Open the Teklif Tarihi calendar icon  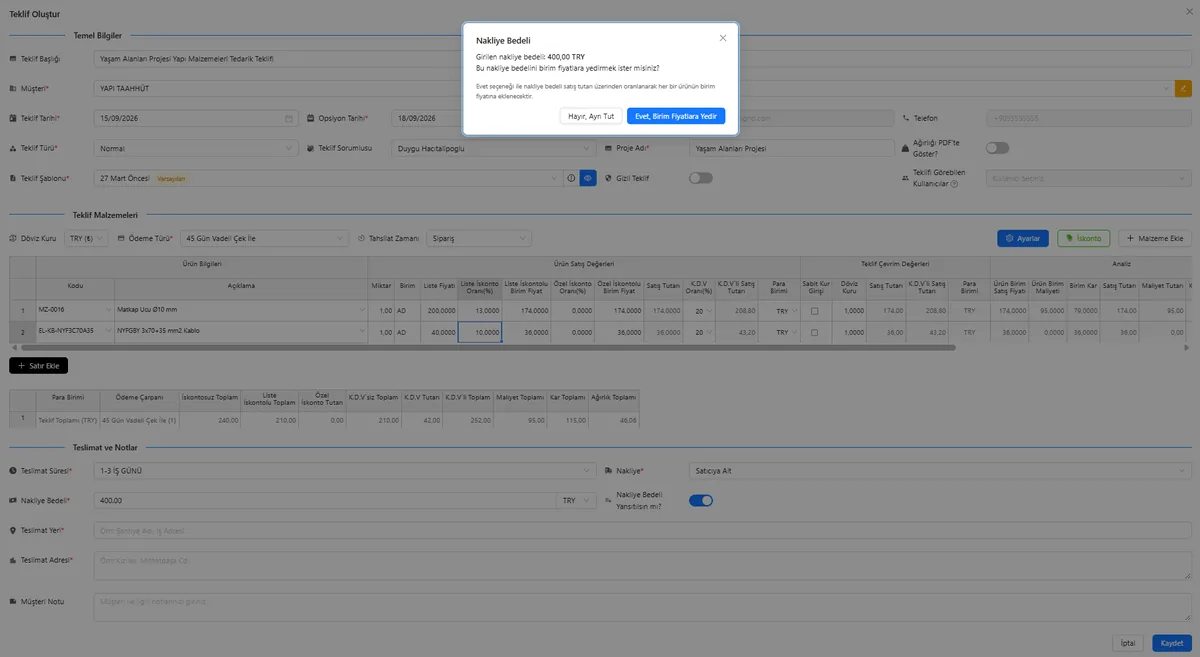[289, 118]
